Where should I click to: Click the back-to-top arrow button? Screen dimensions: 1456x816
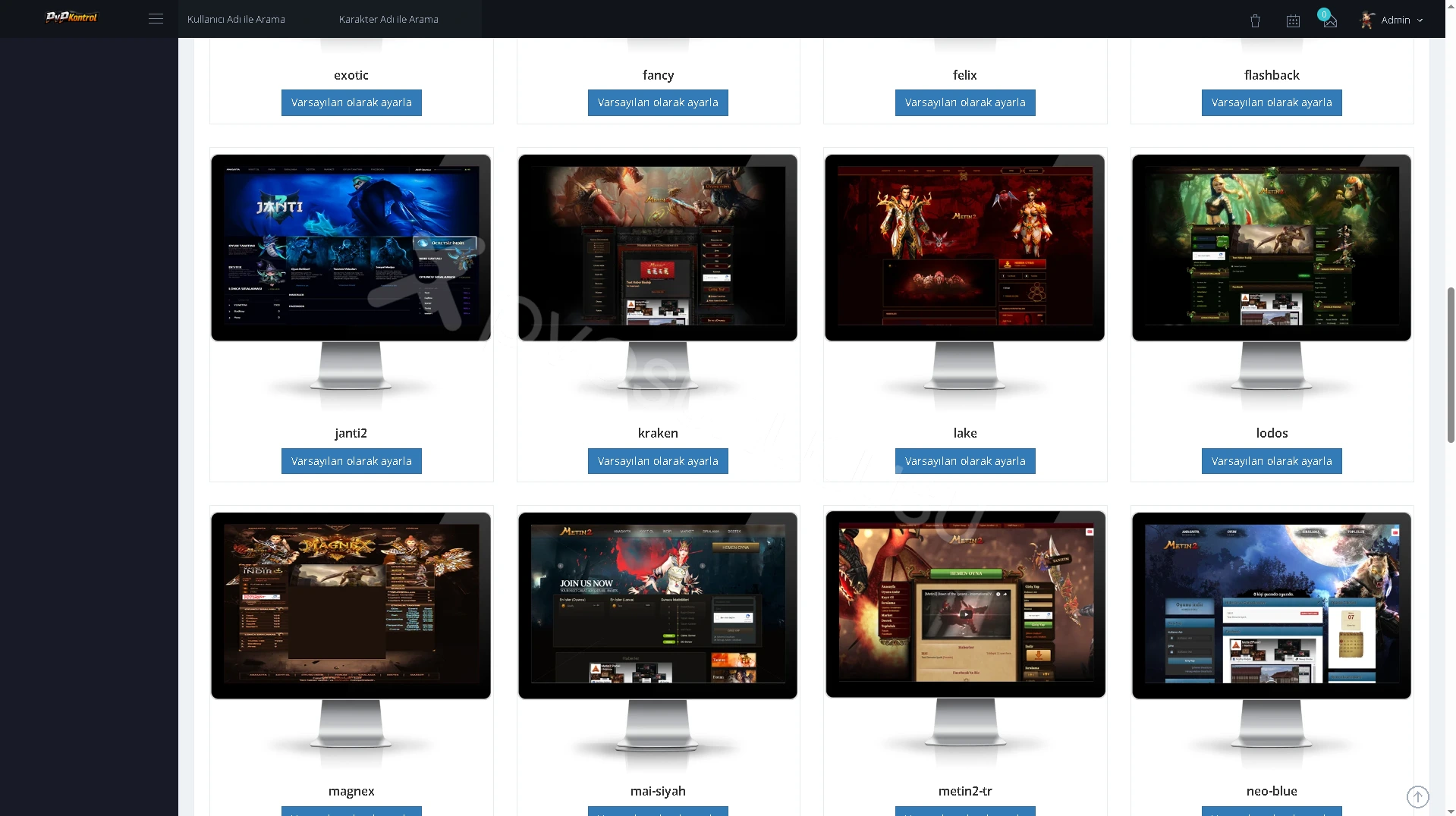point(1417,796)
